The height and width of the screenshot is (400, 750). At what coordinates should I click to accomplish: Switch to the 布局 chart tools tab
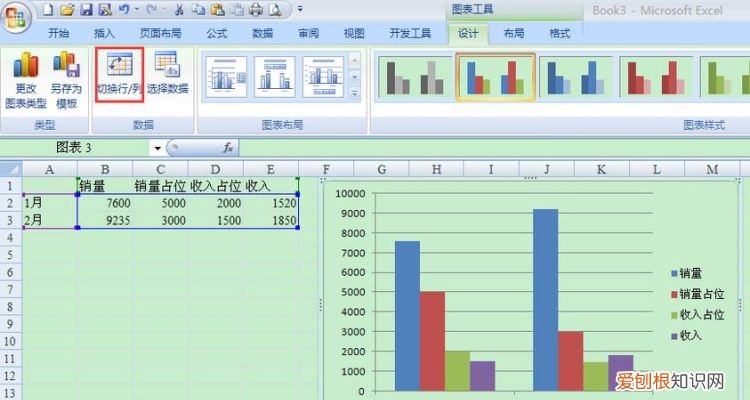tap(513, 33)
